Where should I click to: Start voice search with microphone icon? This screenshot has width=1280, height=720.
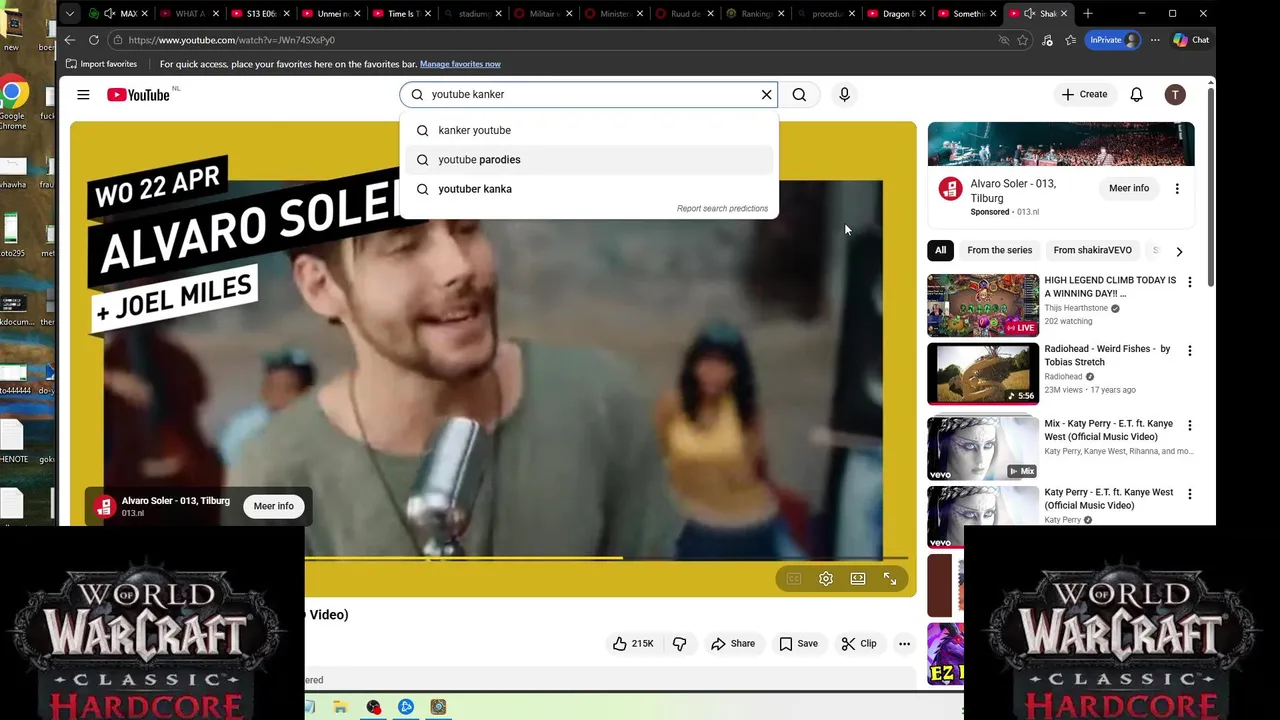(x=844, y=94)
